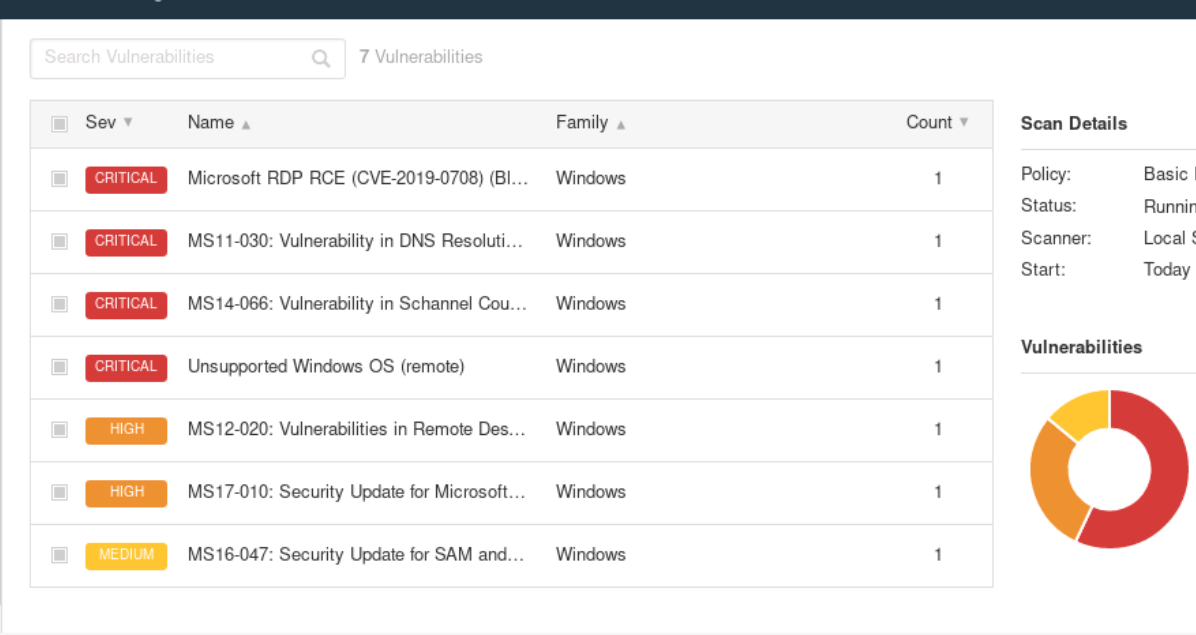Toggle the select-all checkbox in table header
This screenshot has height=635, width=1196.
60,124
